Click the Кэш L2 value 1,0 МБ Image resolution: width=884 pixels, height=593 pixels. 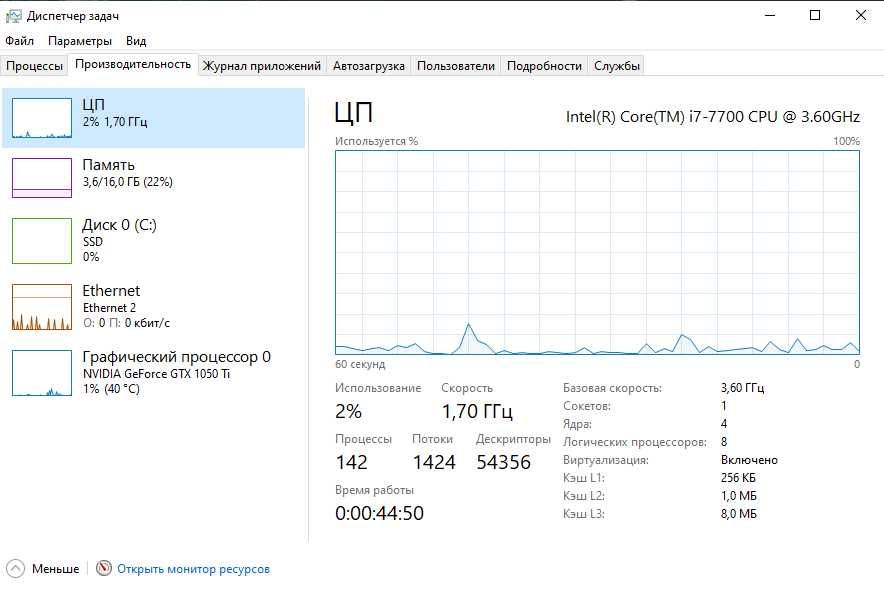(x=739, y=496)
